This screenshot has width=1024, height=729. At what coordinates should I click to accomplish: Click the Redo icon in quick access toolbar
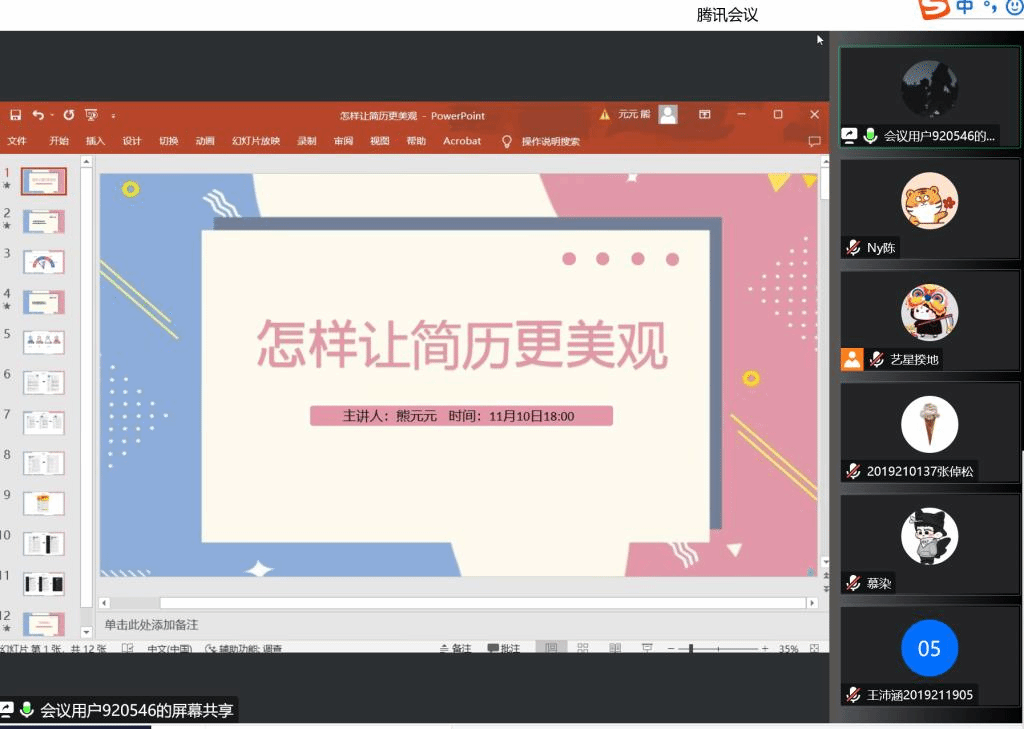tap(69, 115)
